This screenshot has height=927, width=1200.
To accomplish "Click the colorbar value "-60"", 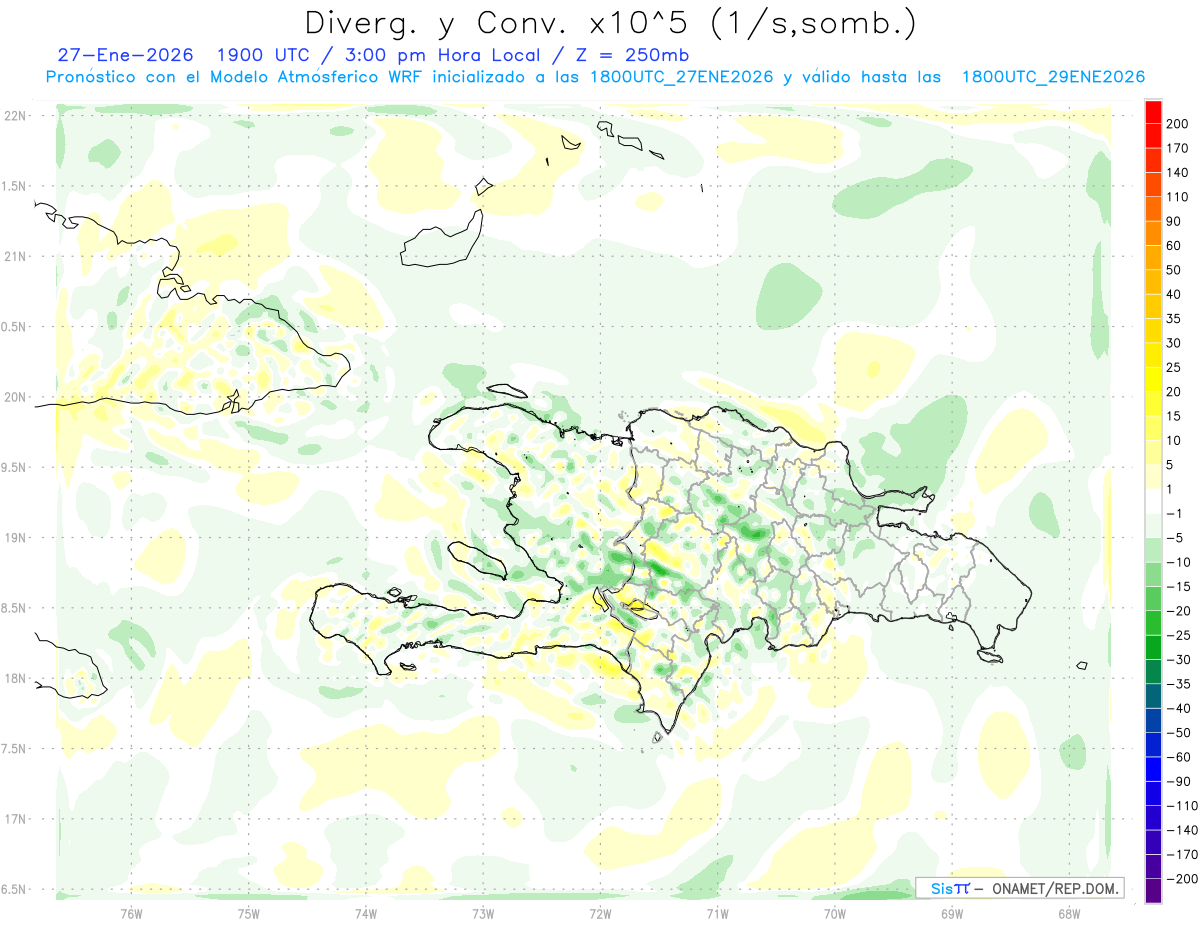I will coord(1179,757).
